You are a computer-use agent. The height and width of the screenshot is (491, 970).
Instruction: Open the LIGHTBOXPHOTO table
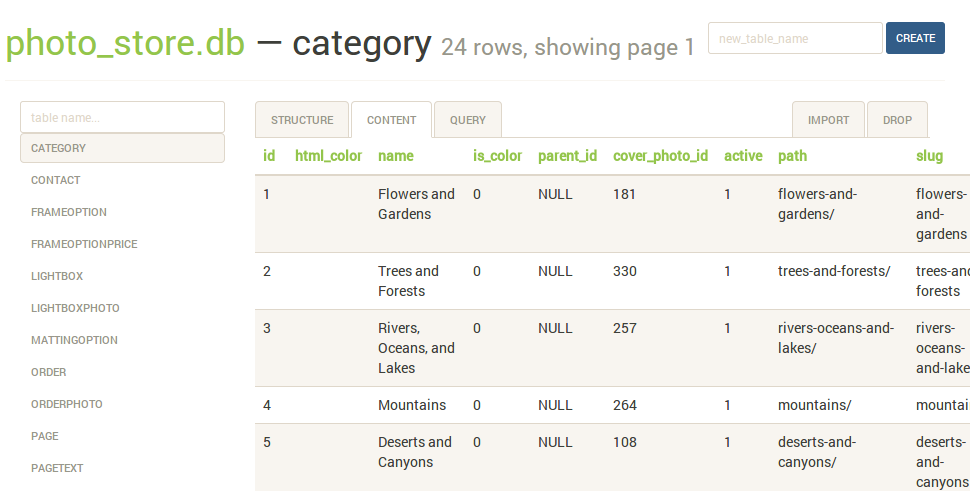pyautogui.click(x=75, y=308)
